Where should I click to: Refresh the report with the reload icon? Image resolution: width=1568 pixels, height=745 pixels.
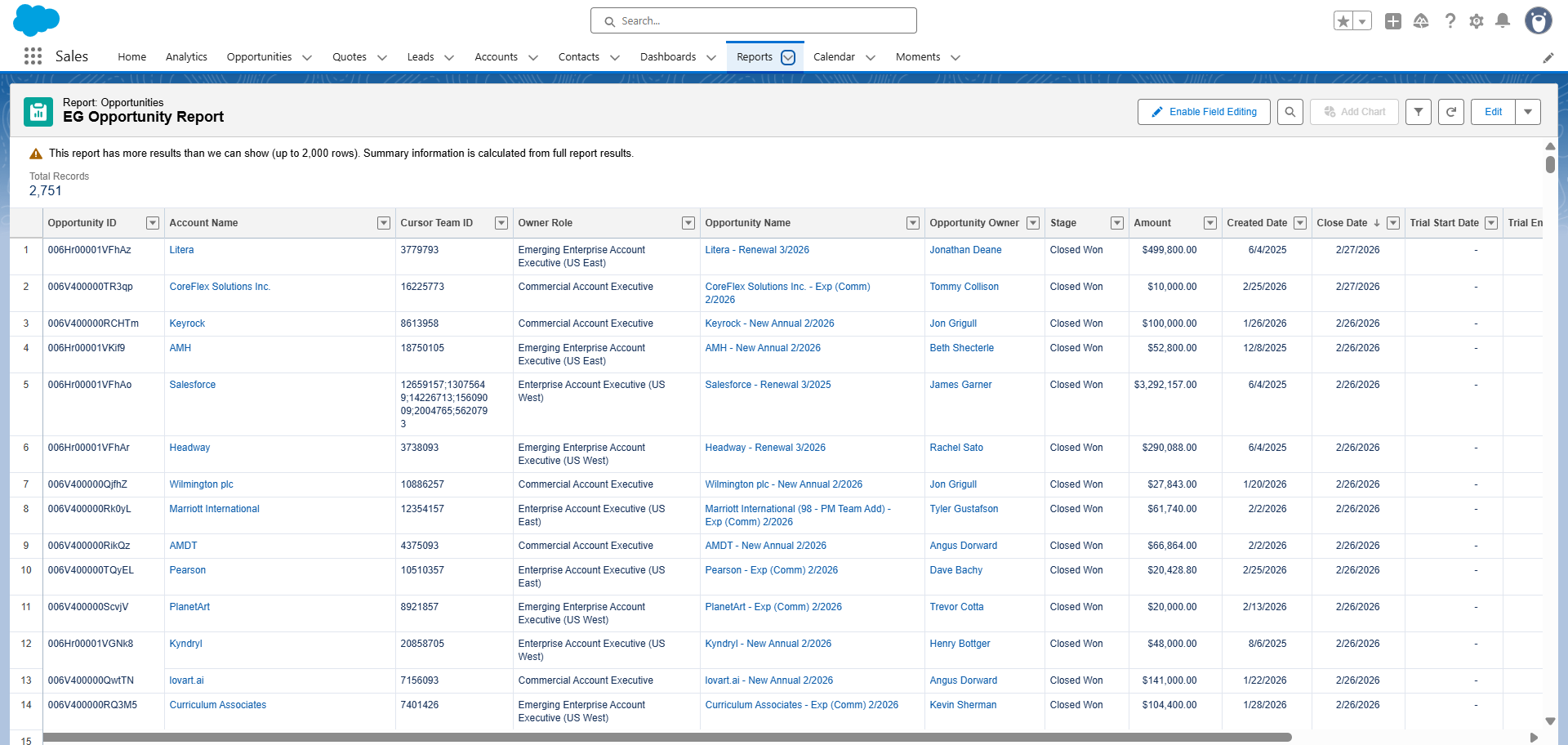click(x=1450, y=112)
